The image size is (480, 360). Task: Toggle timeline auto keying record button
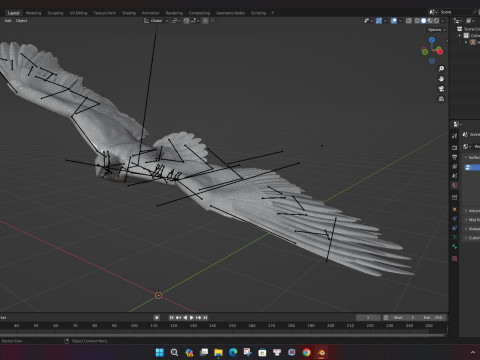pyautogui.click(x=157, y=317)
